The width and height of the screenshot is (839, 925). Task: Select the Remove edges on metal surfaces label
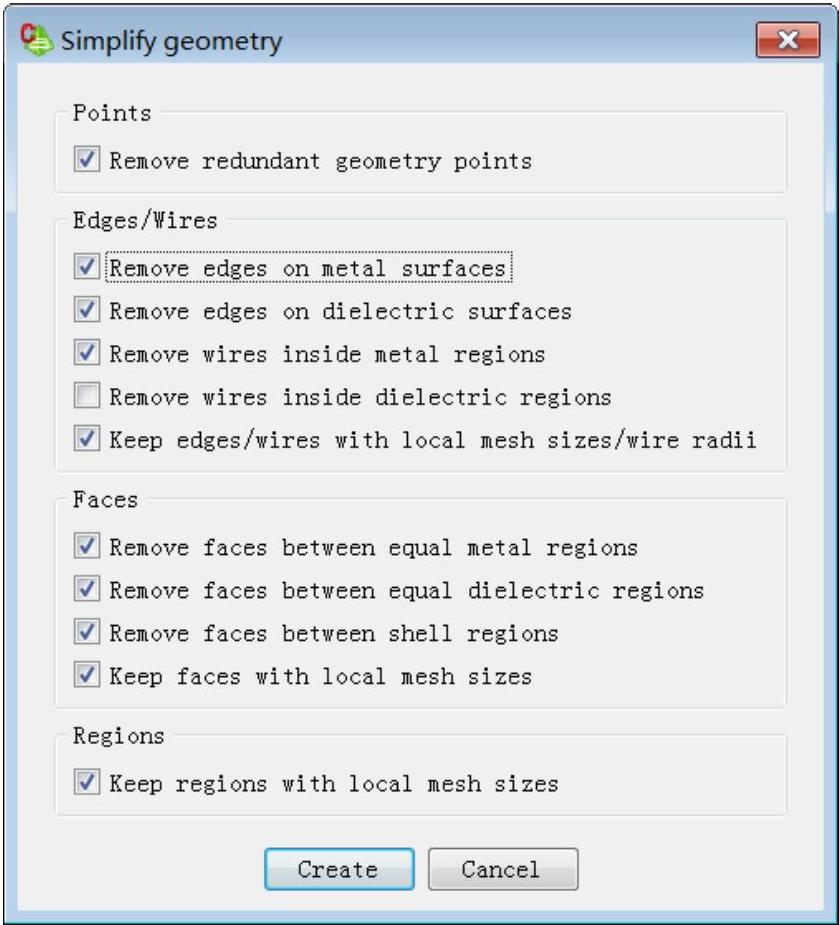pyautogui.click(x=309, y=268)
